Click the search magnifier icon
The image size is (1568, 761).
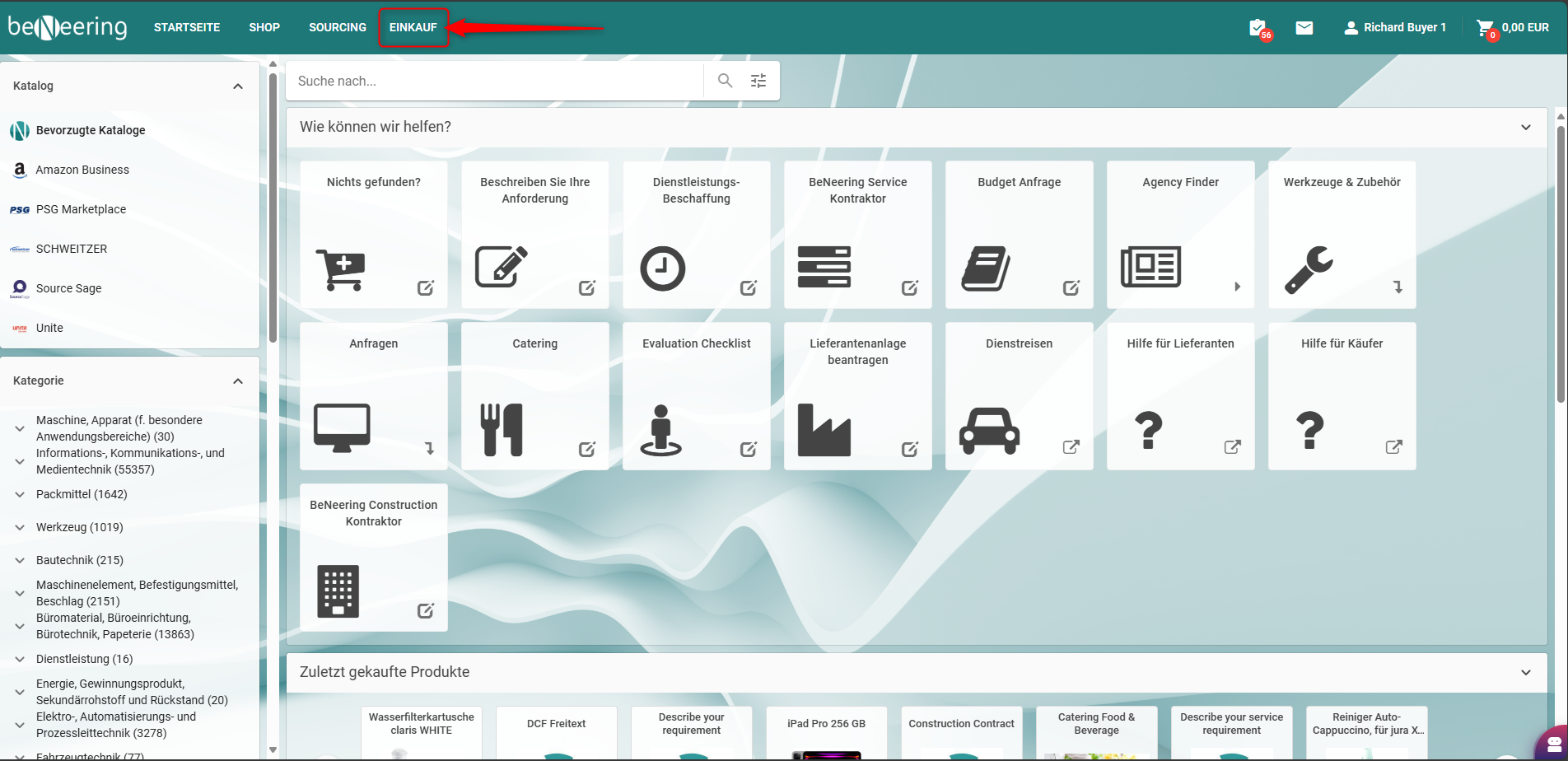tap(725, 81)
